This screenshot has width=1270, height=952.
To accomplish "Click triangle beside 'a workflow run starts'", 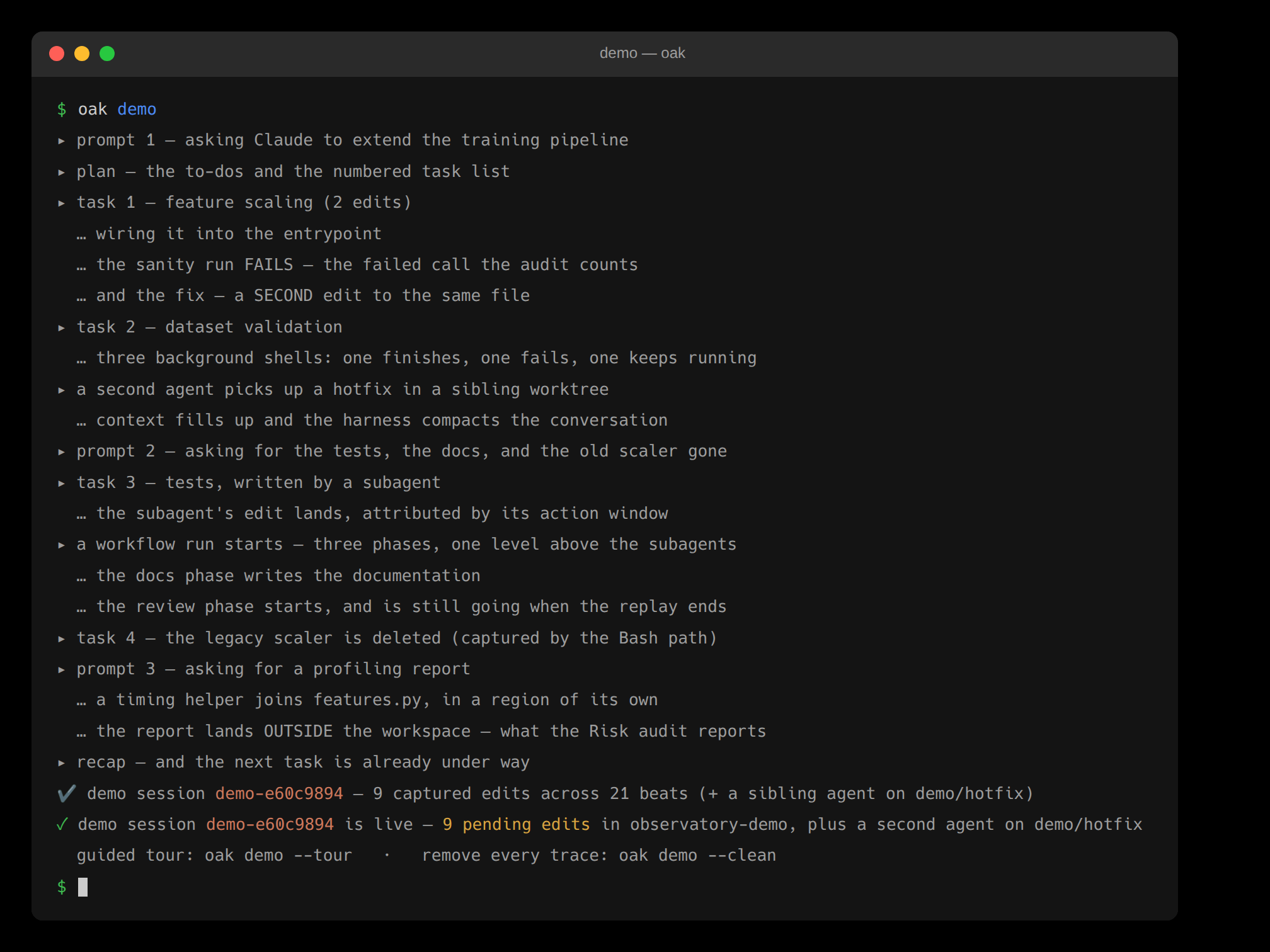I will click(x=61, y=545).
